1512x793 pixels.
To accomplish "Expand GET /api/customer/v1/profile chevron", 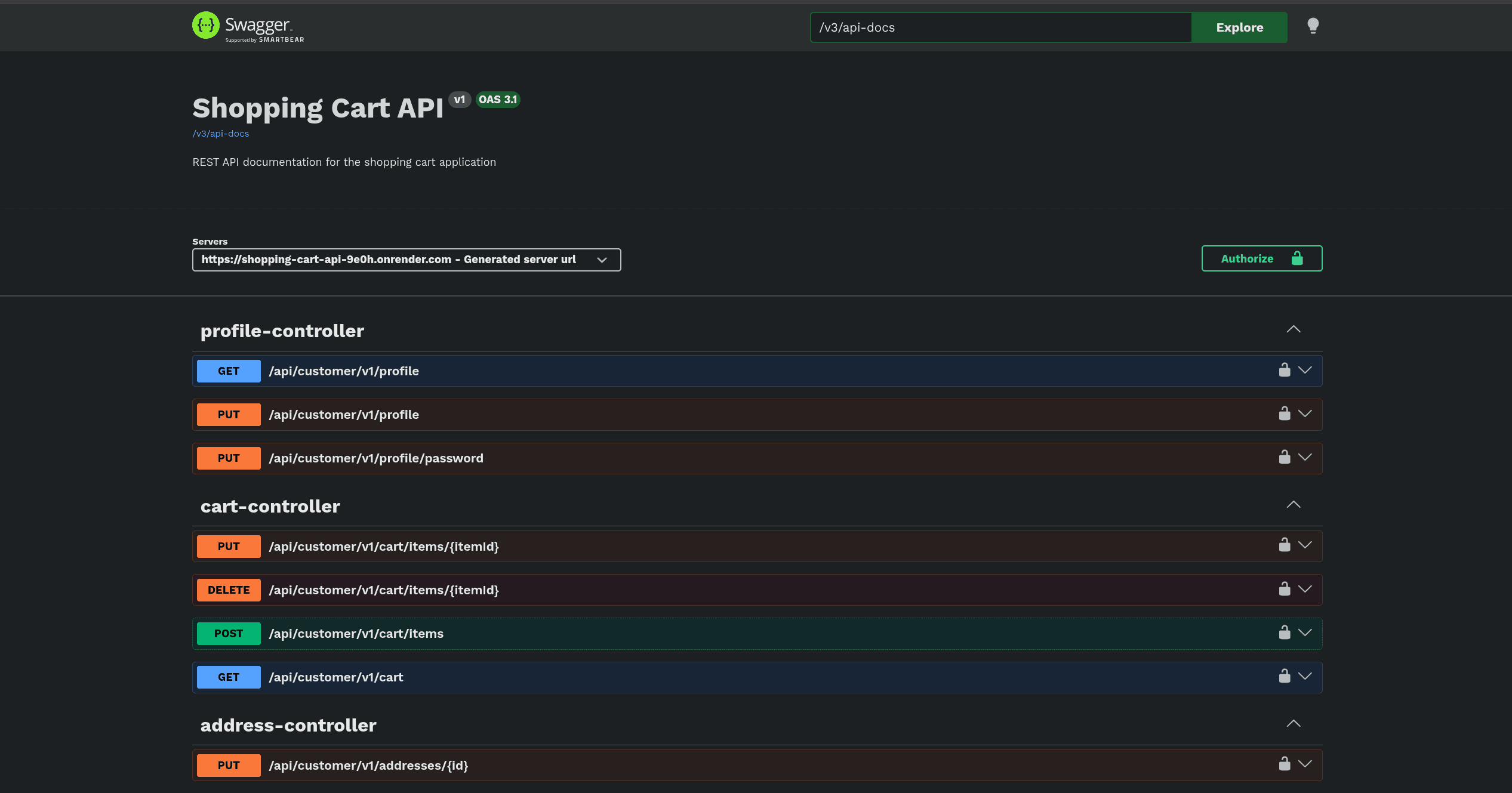I will [1305, 371].
